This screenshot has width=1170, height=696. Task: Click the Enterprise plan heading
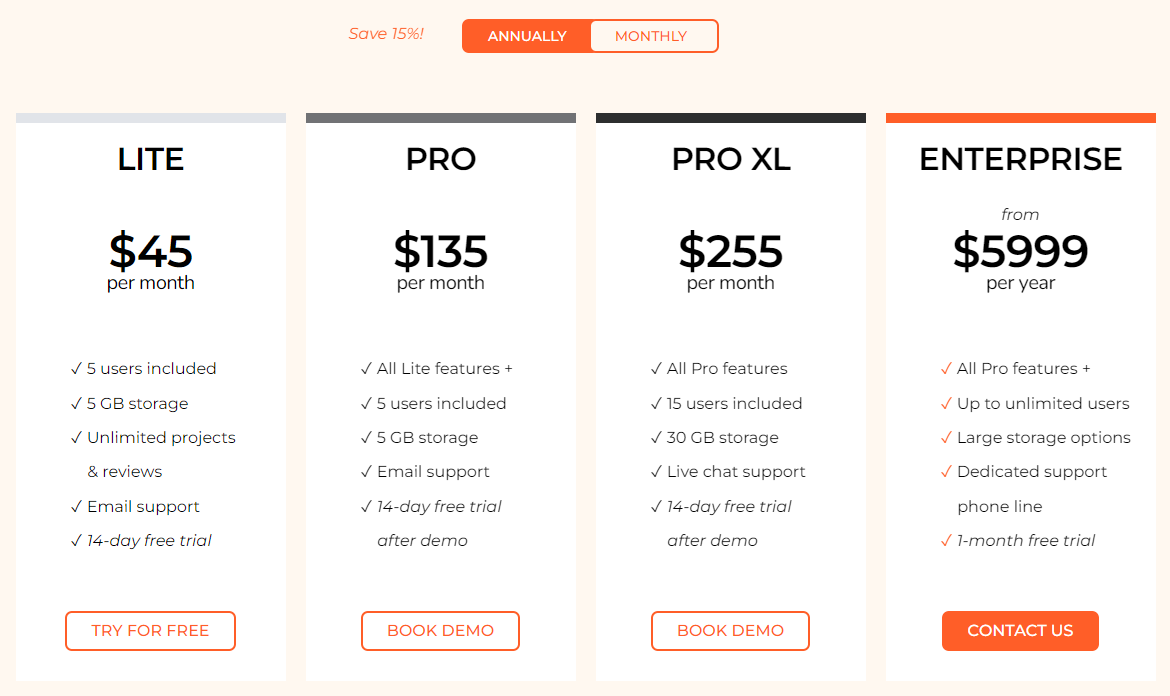coord(1021,159)
